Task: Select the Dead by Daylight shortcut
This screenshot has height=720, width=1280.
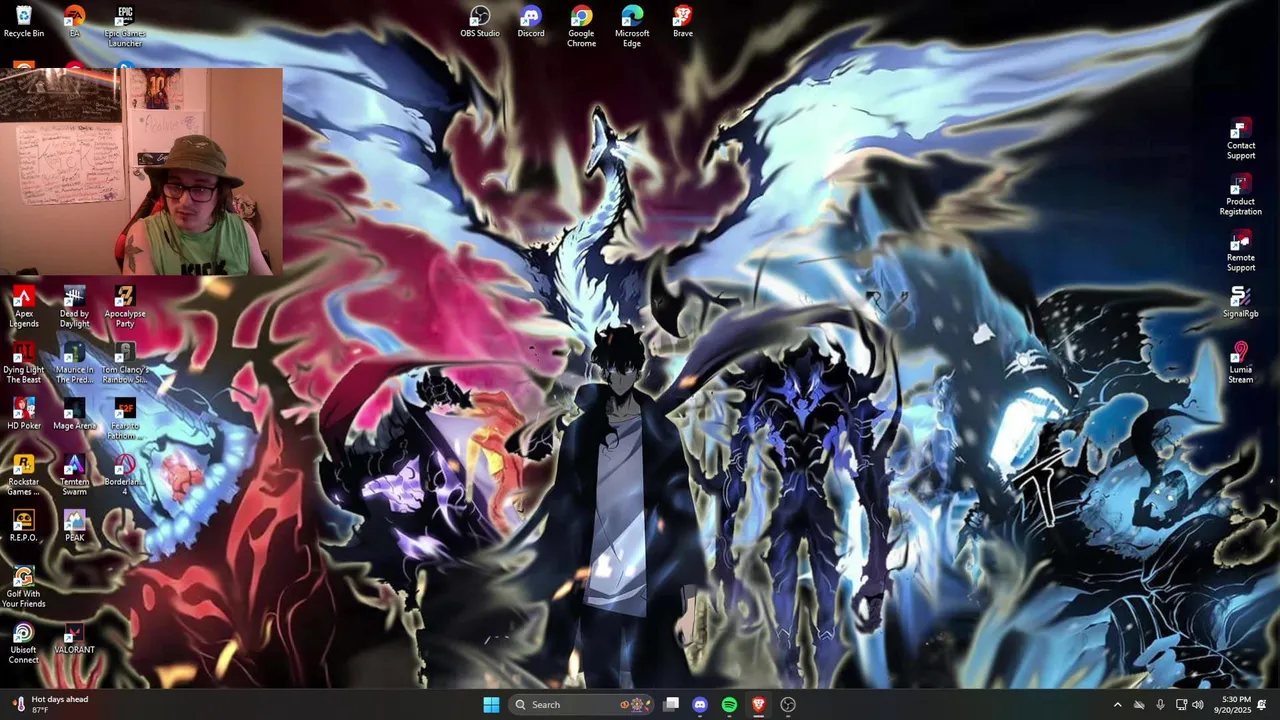Action: coord(74,307)
